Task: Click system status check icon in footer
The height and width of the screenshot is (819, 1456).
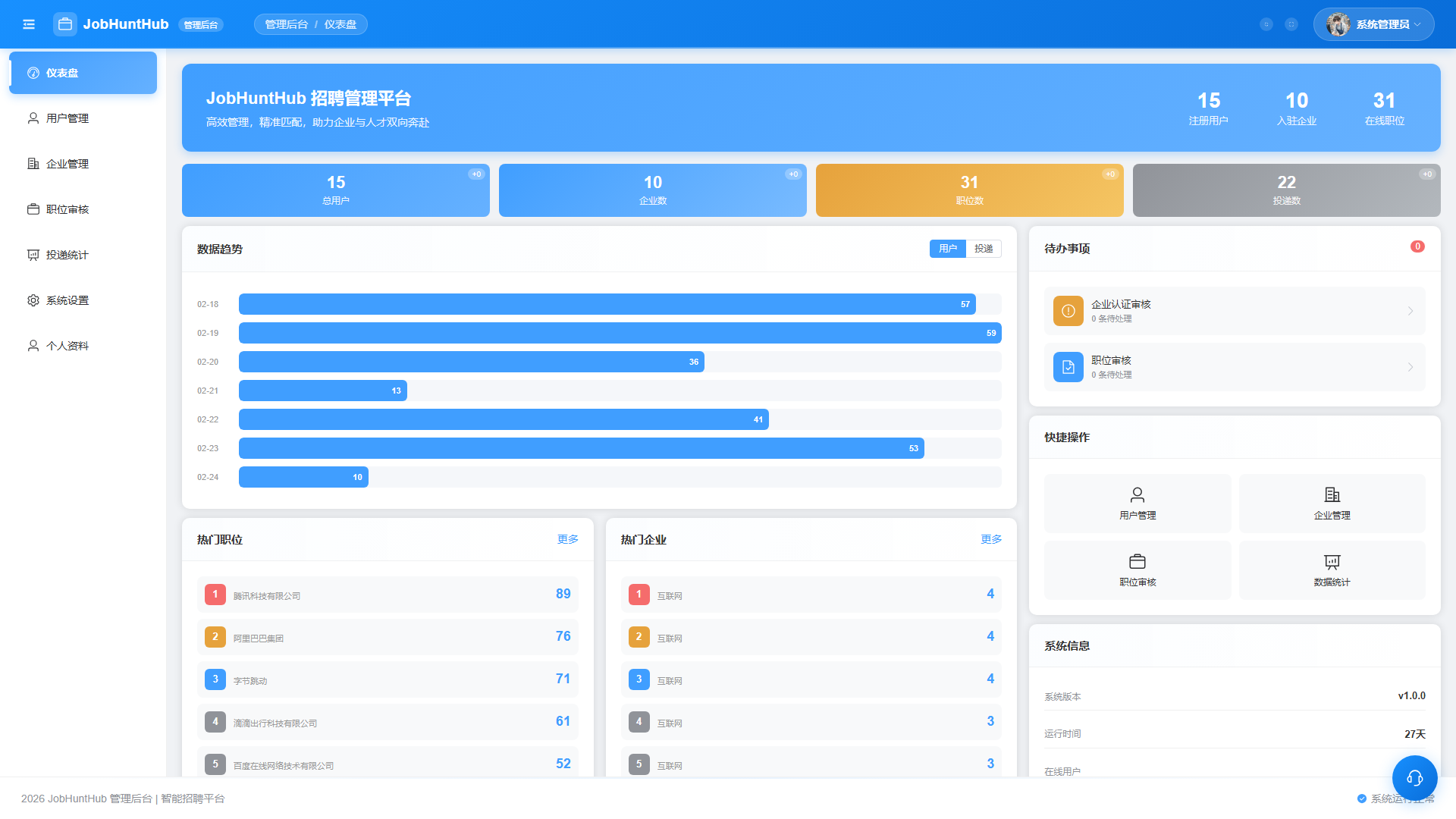Action: click(x=1362, y=799)
